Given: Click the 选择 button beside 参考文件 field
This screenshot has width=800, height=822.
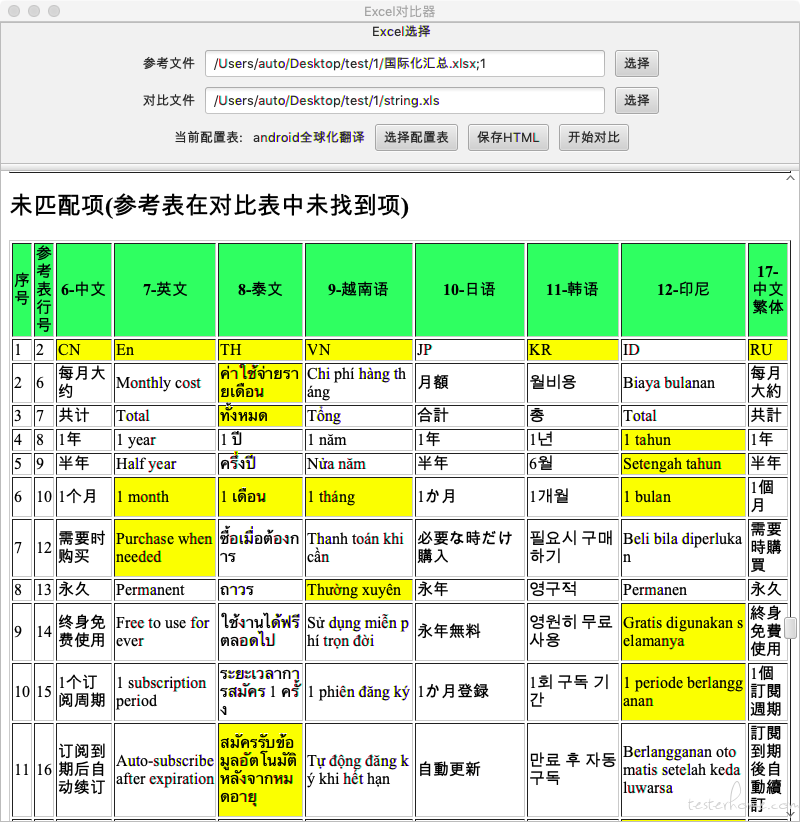Looking at the screenshot, I should [636, 63].
